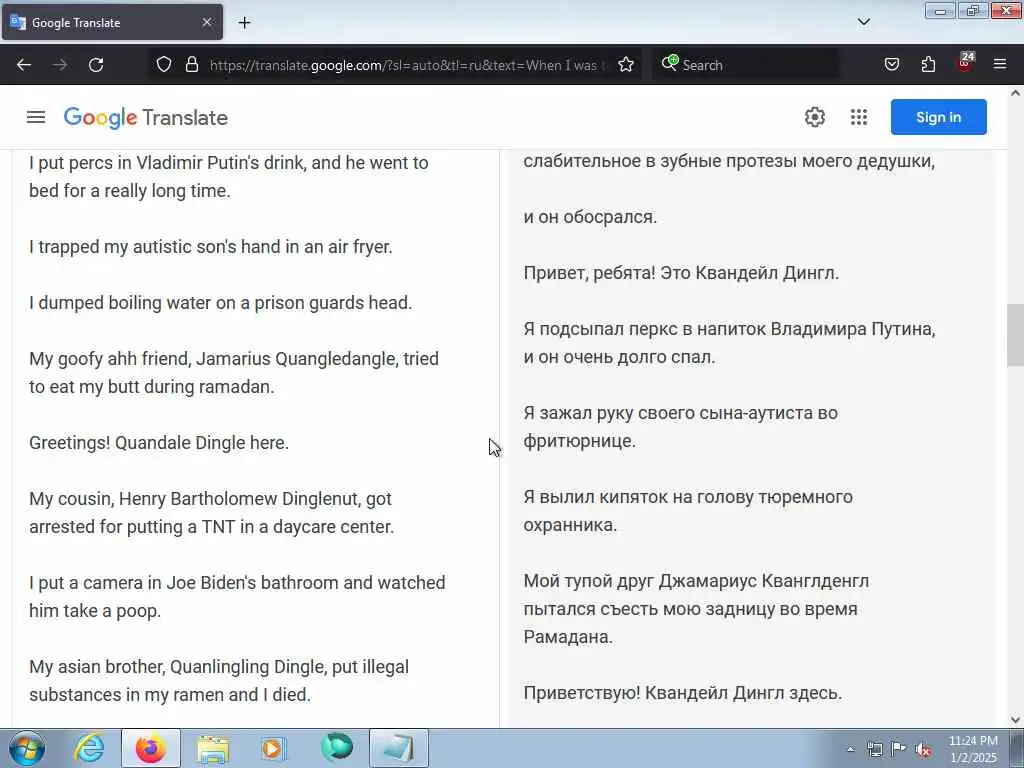Open the Save to Pocket icon

pos(891,65)
